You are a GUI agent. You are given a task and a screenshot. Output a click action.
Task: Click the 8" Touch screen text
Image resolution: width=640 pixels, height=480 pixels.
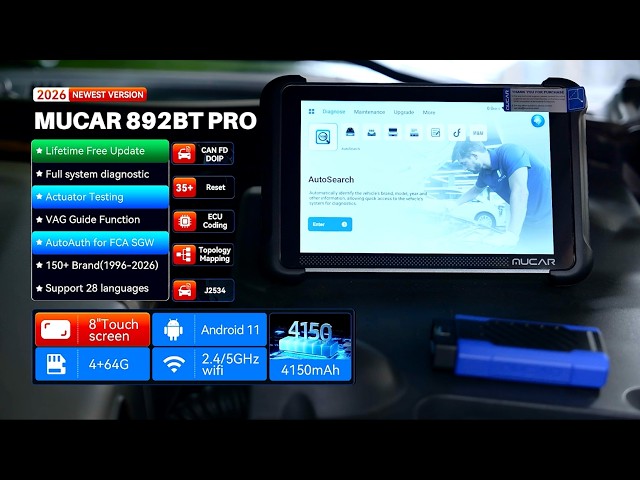(x=114, y=330)
